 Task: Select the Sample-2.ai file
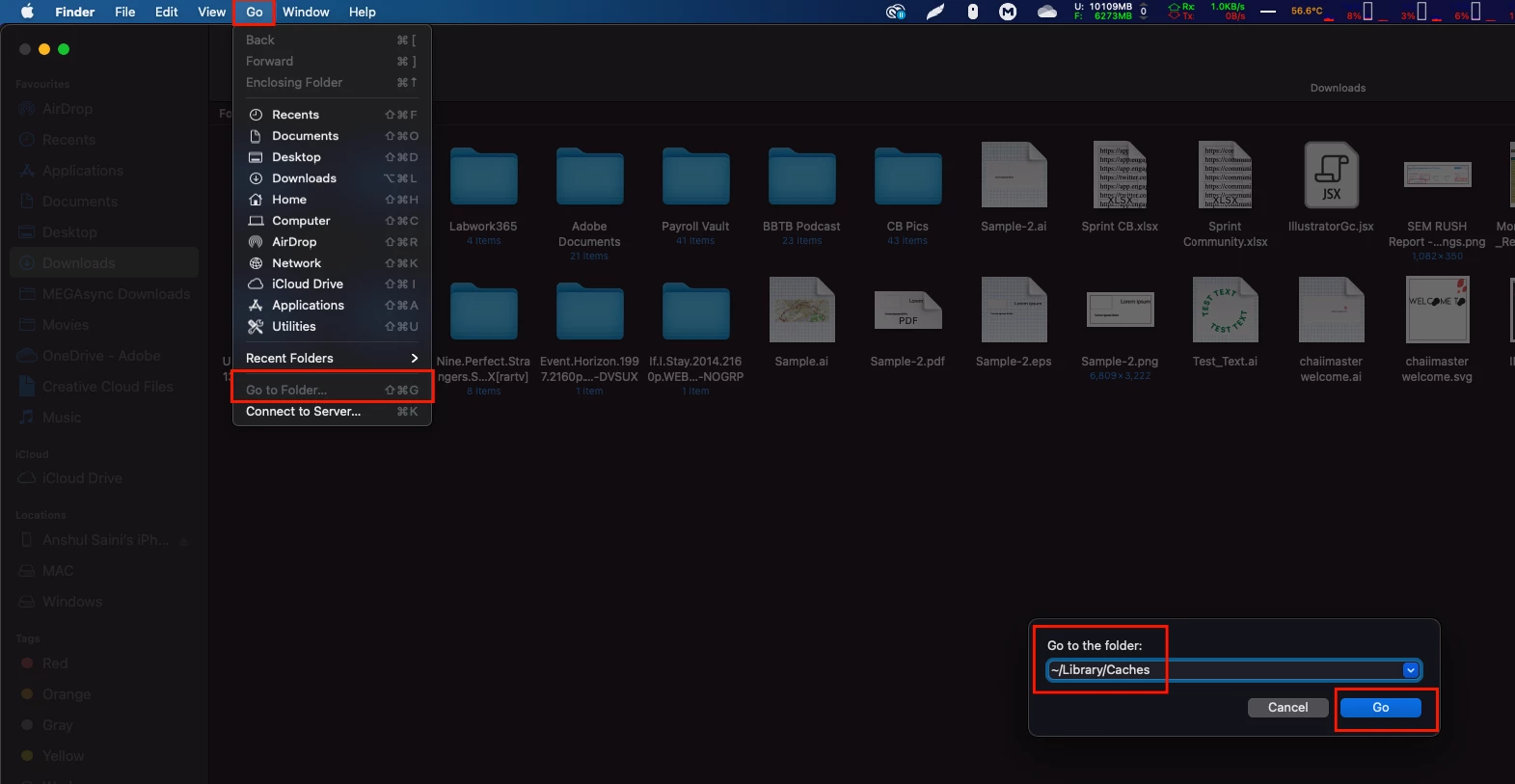click(1014, 185)
